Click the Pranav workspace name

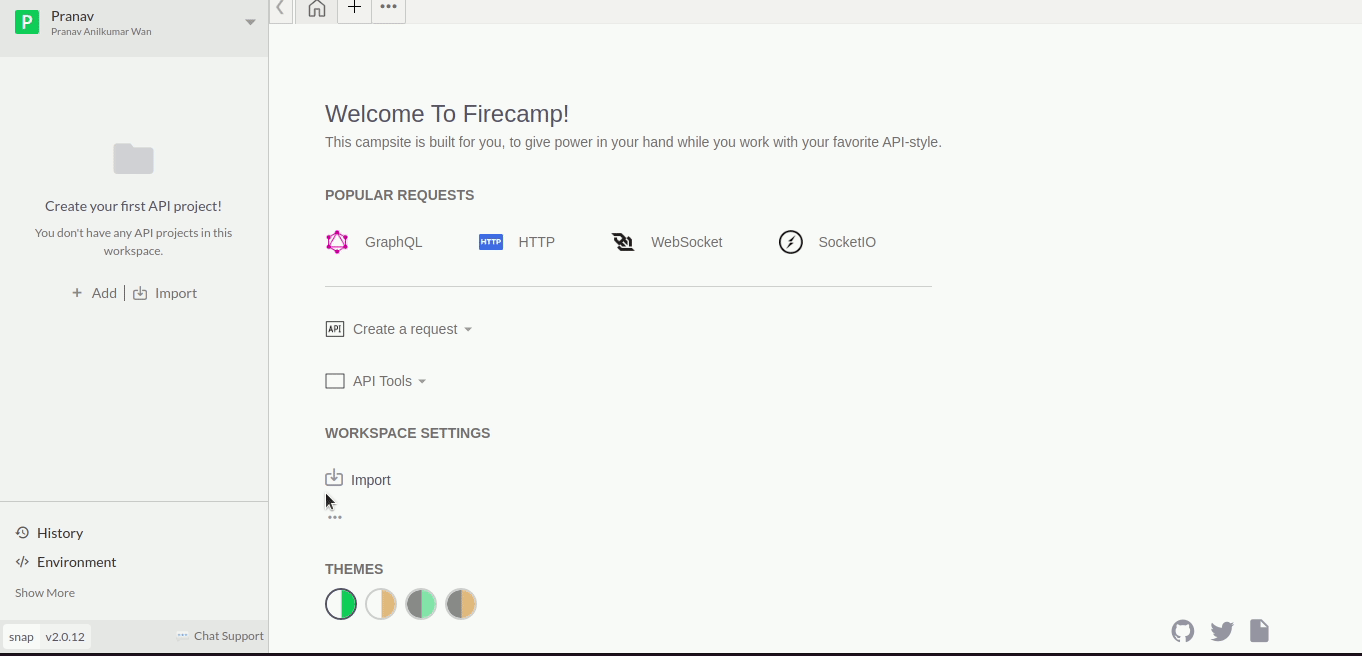tap(72, 16)
